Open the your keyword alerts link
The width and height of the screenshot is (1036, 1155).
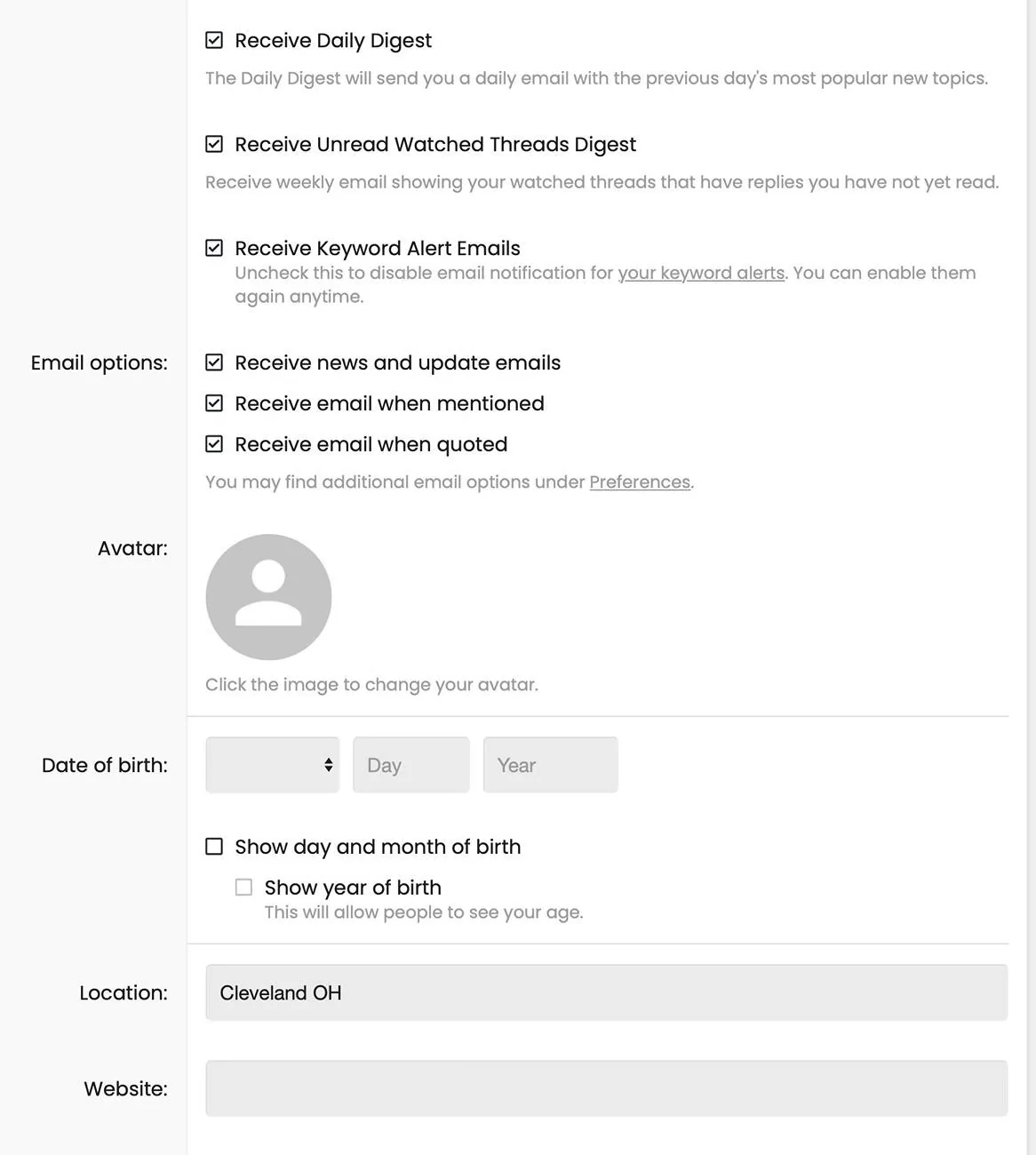(701, 274)
